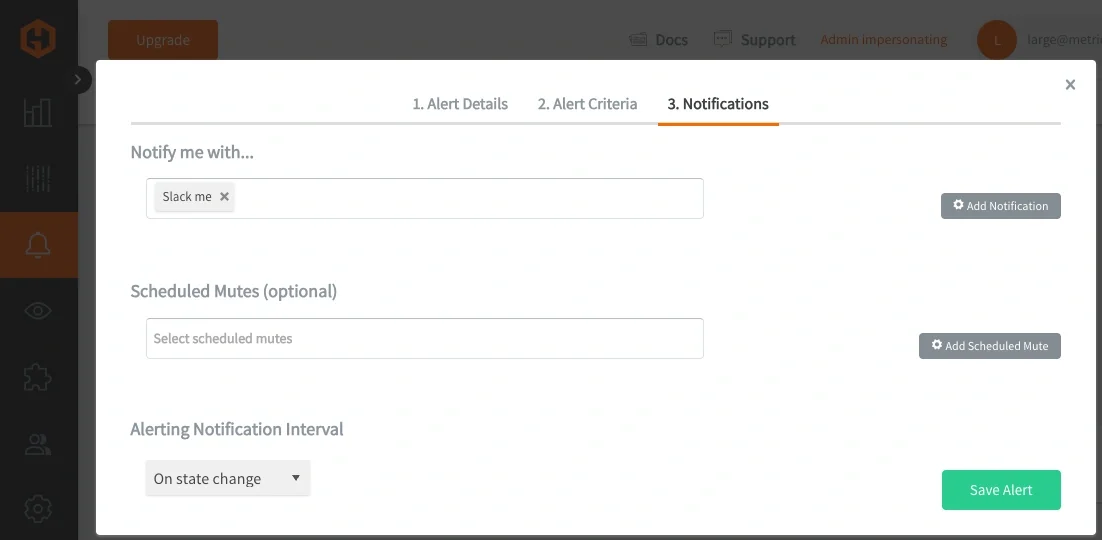Open the dashboards bar chart sidebar icon
Image resolution: width=1102 pixels, height=540 pixels.
point(38,112)
